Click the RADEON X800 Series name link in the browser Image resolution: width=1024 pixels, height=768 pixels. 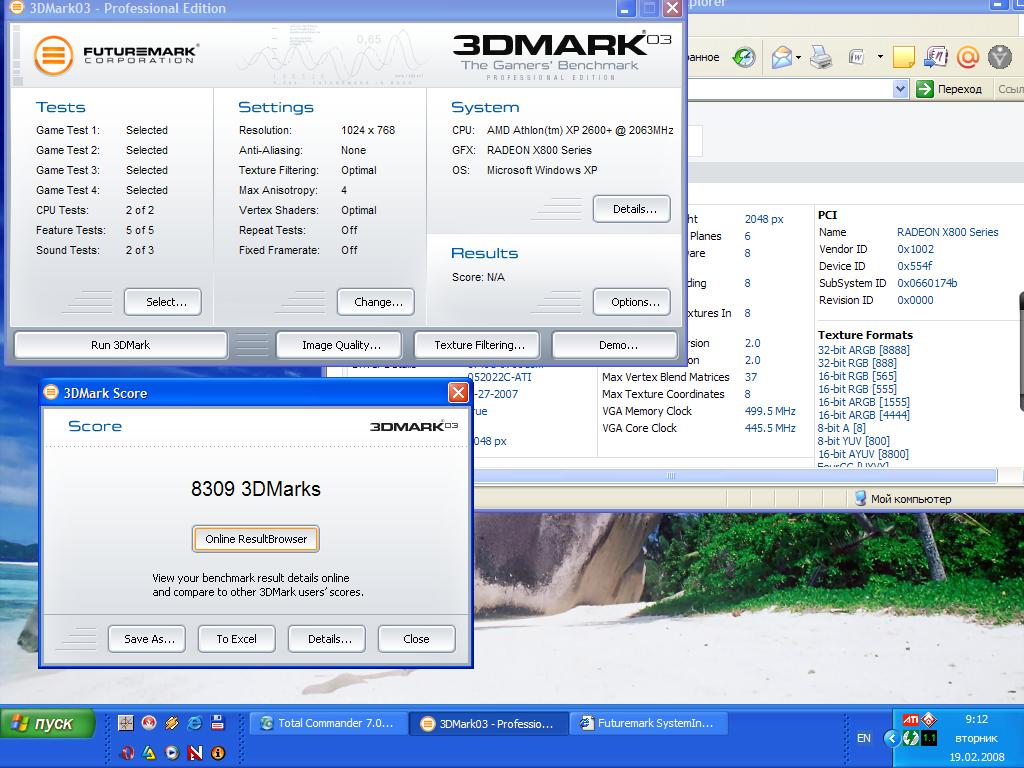(x=948, y=232)
